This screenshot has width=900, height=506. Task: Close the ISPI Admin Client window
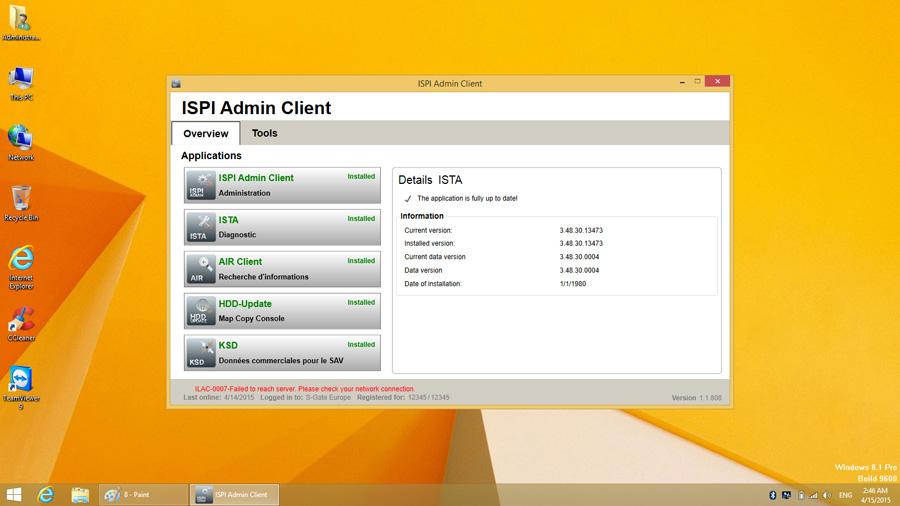717,81
